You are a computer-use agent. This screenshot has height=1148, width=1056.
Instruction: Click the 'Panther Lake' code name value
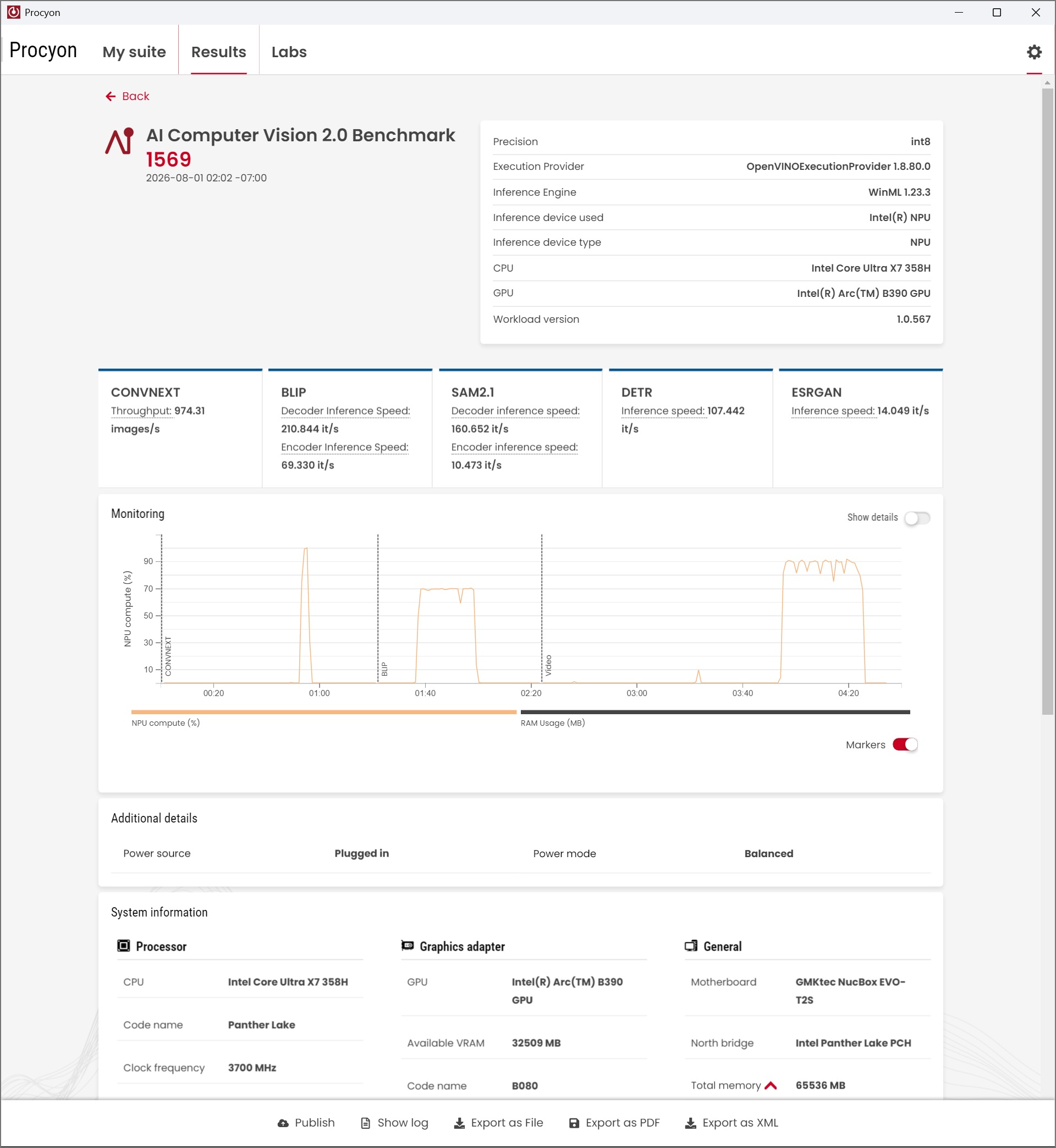(x=262, y=1025)
